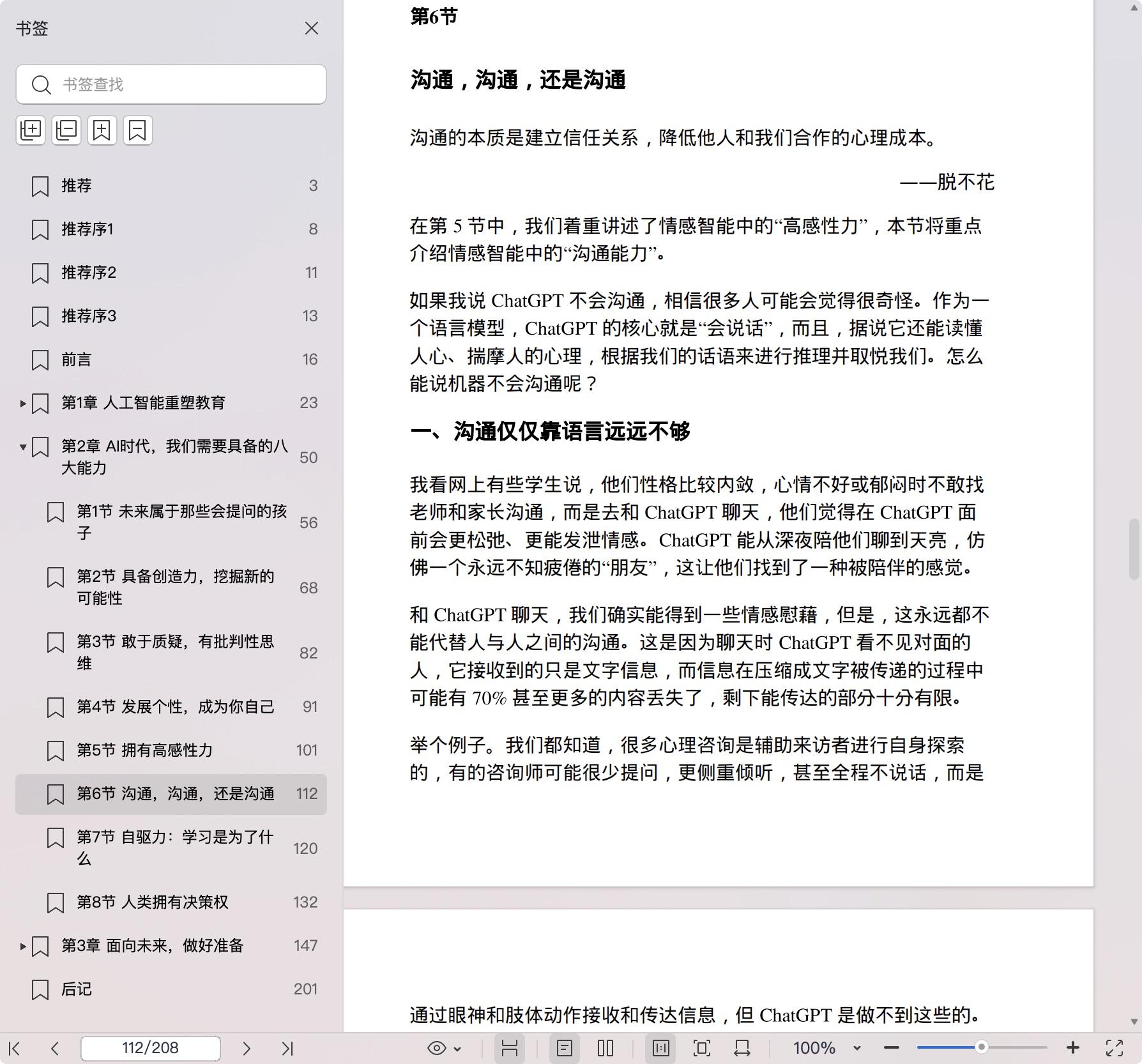Open the 推荐 bookmark
Viewport: 1142px width, 1064px height.
coord(171,186)
